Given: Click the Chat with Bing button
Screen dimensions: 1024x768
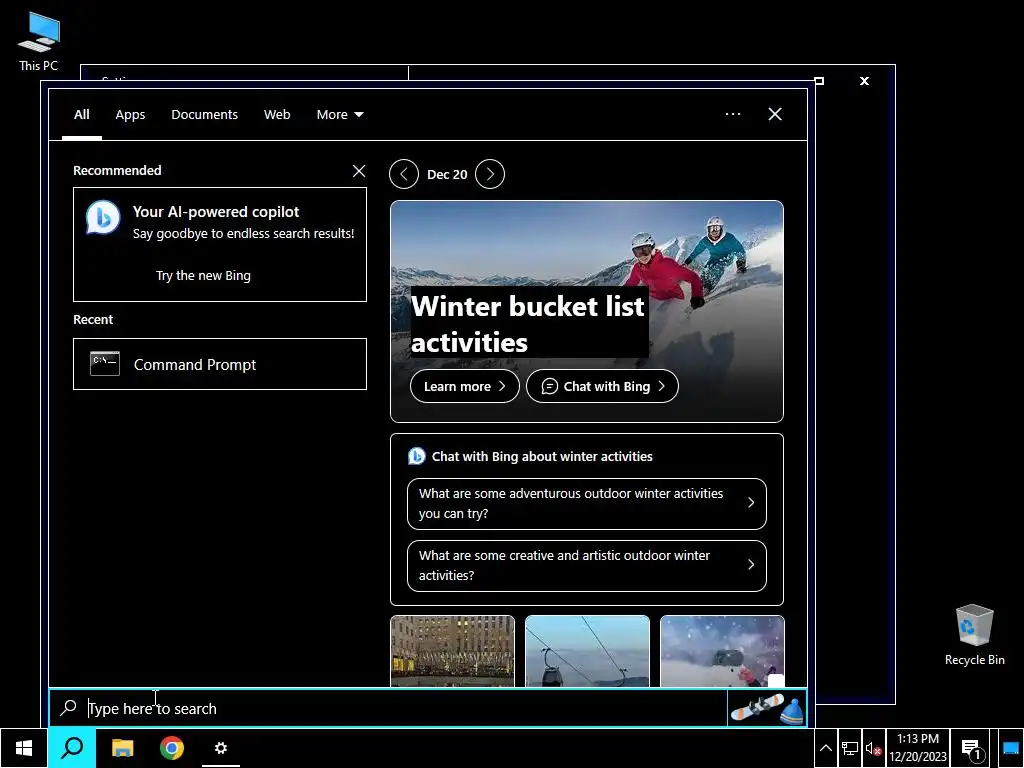Looking at the screenshot, I should pyautogui.click(x=602, y=387).
